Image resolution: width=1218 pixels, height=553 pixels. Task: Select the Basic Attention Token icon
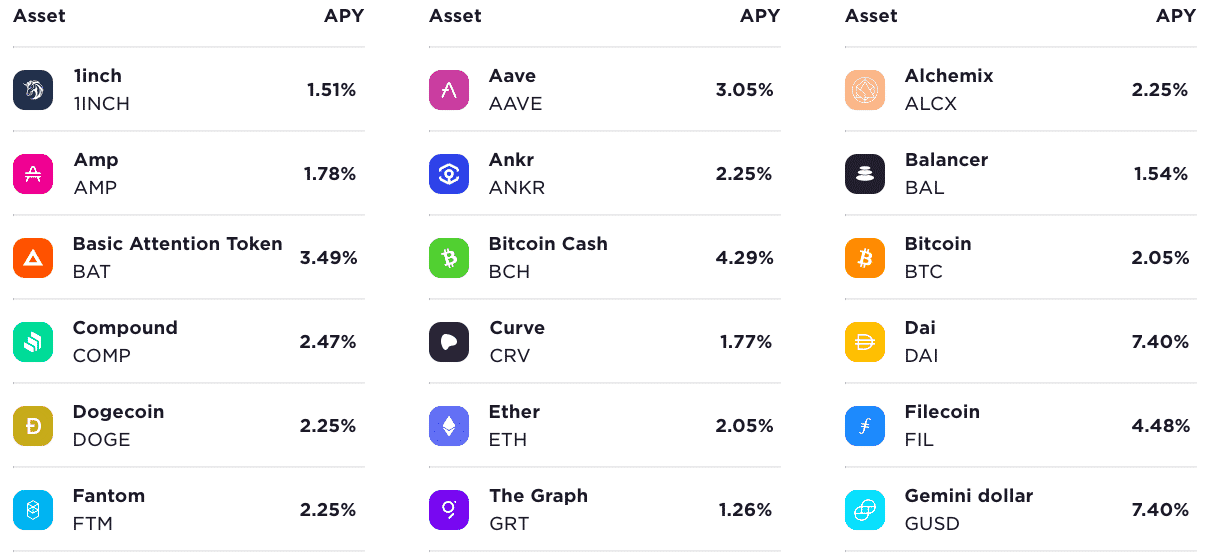(x=33, y=258)
